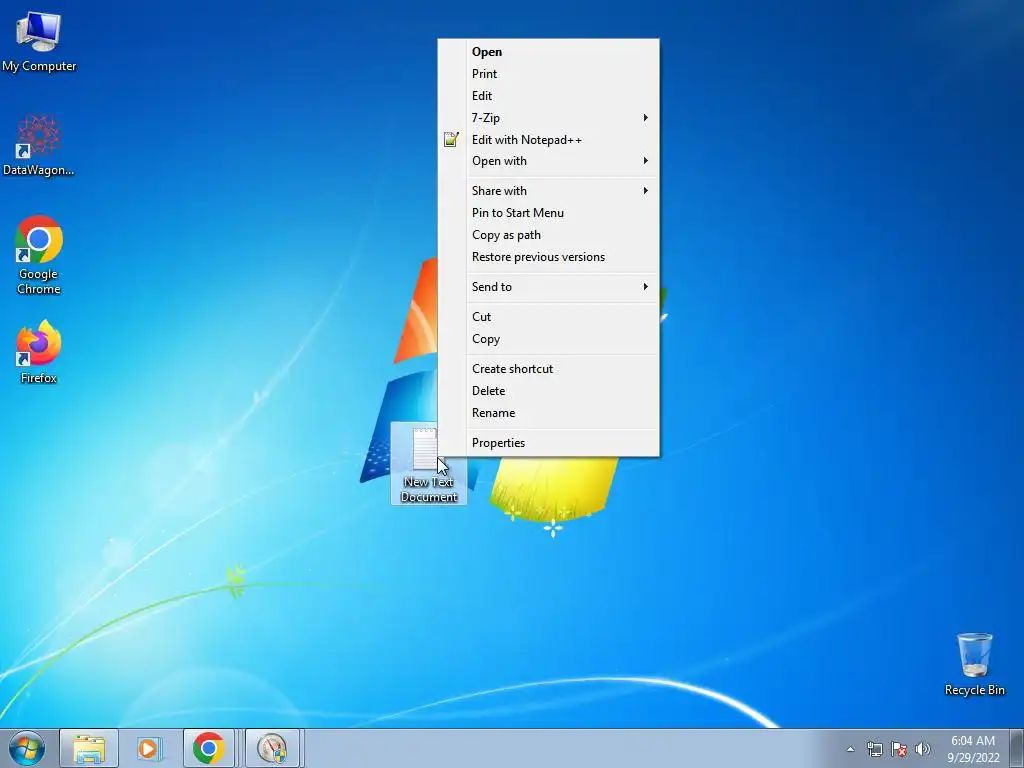Select the Firefox desktop shortcut
This screenshot has height=768, width=1024.
(39, 351)
